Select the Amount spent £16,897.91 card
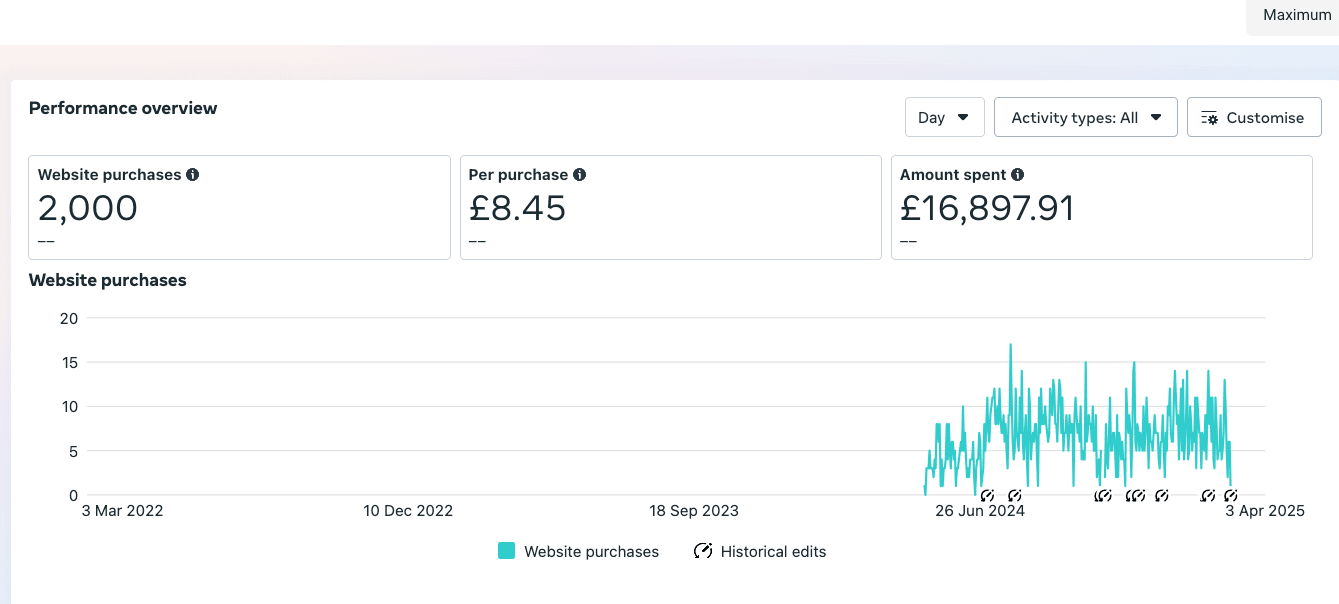1339x604 pixels. click(x=1101, y=207)
